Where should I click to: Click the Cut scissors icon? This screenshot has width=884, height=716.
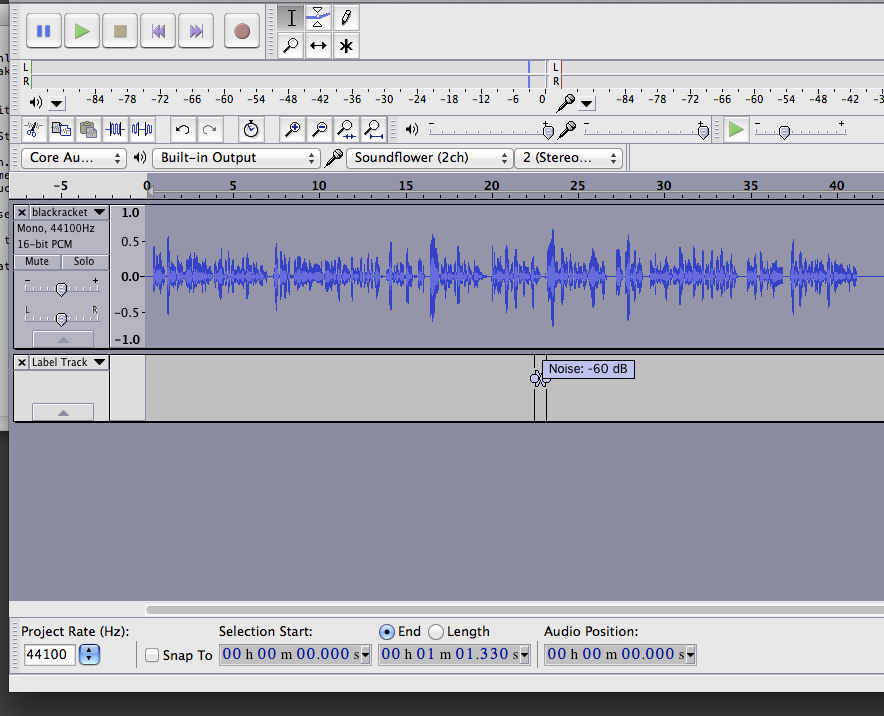[32, 129]
